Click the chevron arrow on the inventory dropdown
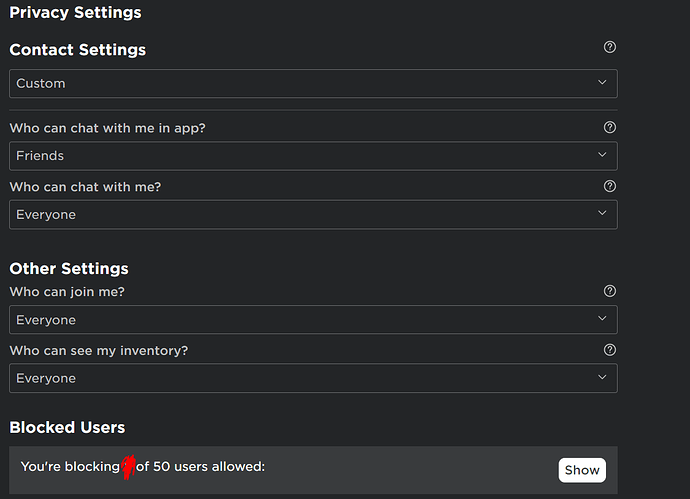The height and width of the screenshot is (499, 690). click(601, 378)
